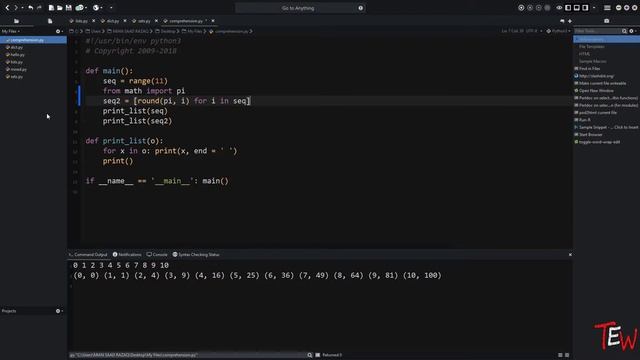Switch to the Console tab

click(x=157, y=254)
